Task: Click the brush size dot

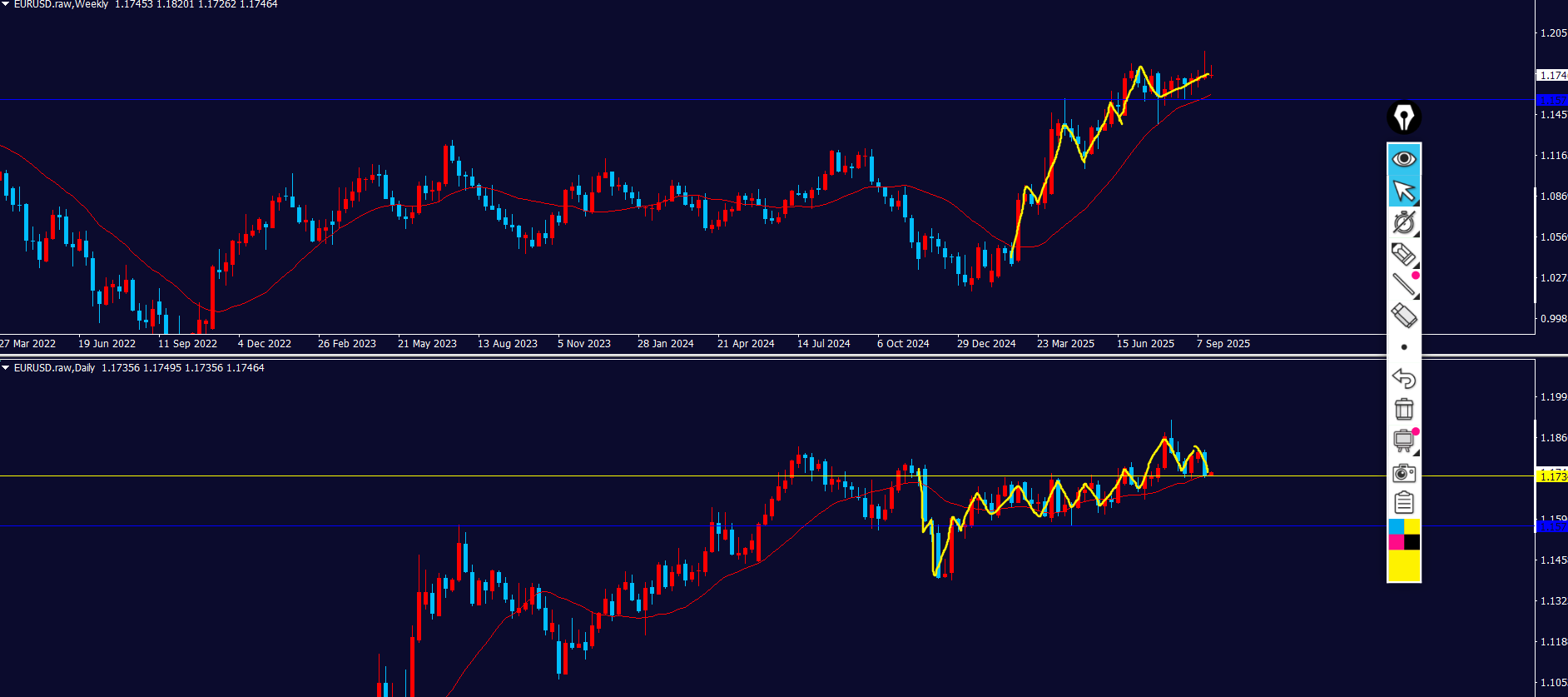Action: point(1404,347)
